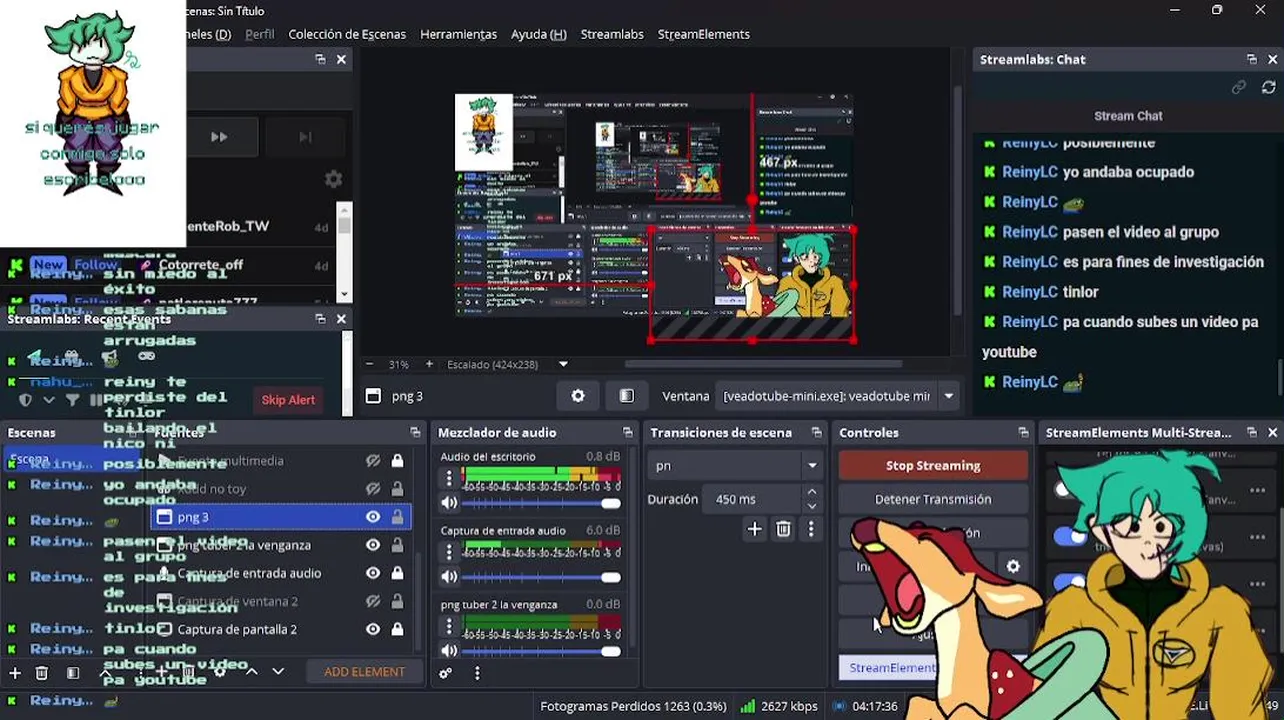1284x720 pixels.
Task: Open Audio del escritorio options menu
Action: (x=449, y=479)
